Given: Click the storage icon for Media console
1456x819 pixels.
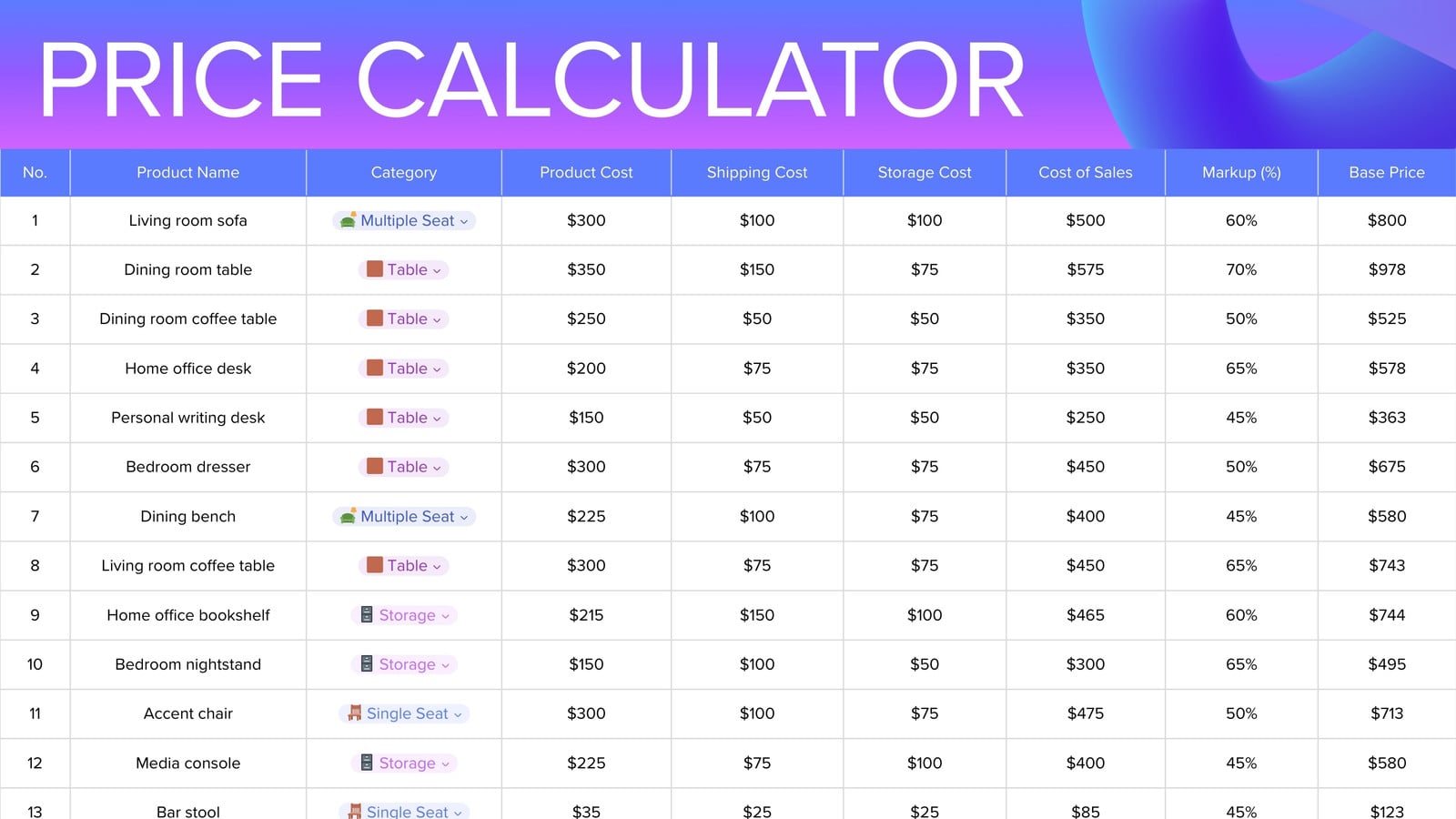Looking at the screenshot, I should 366,763.
